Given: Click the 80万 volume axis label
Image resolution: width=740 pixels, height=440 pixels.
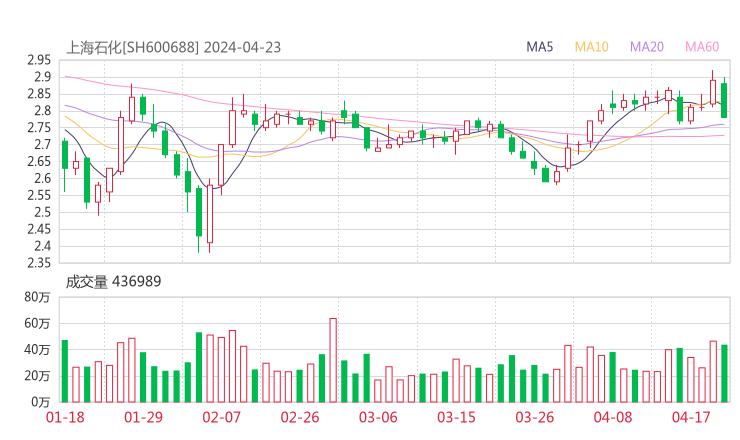Looking at the screenshot, I should point(37,297).
